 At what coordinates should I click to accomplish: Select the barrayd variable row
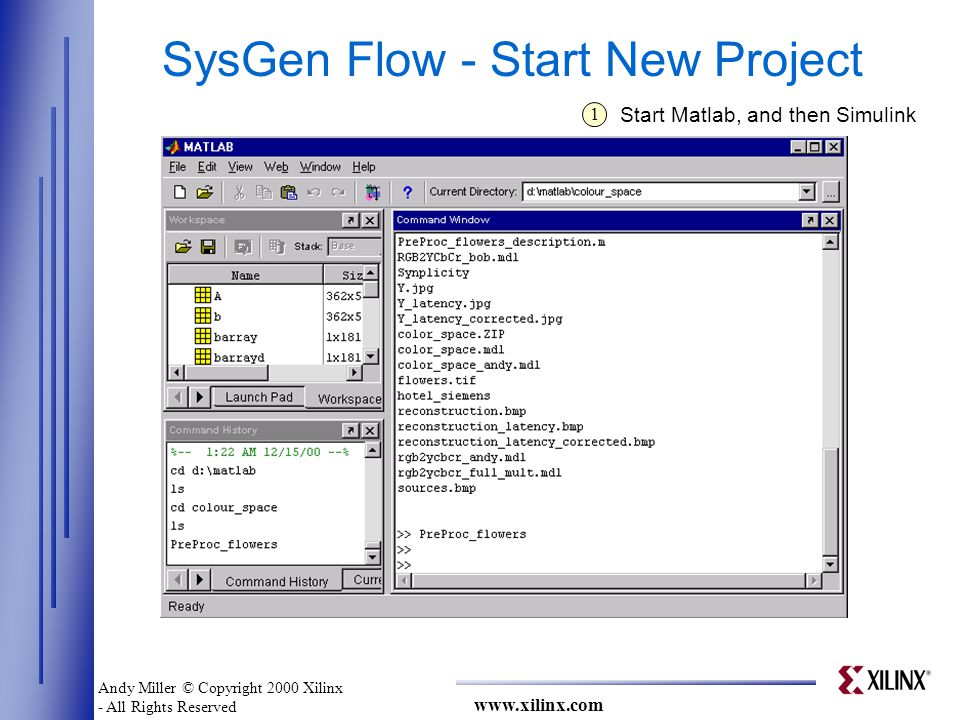(x=264, y=356)
